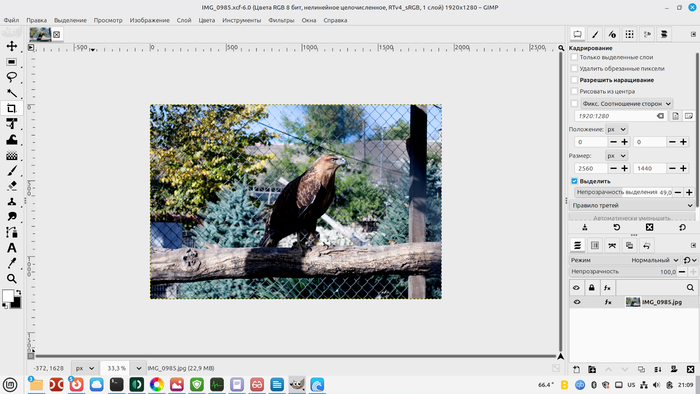
Task: Set portrait orientation for aspect ratio
Action: pyautogui.click(x=675, y=116)
